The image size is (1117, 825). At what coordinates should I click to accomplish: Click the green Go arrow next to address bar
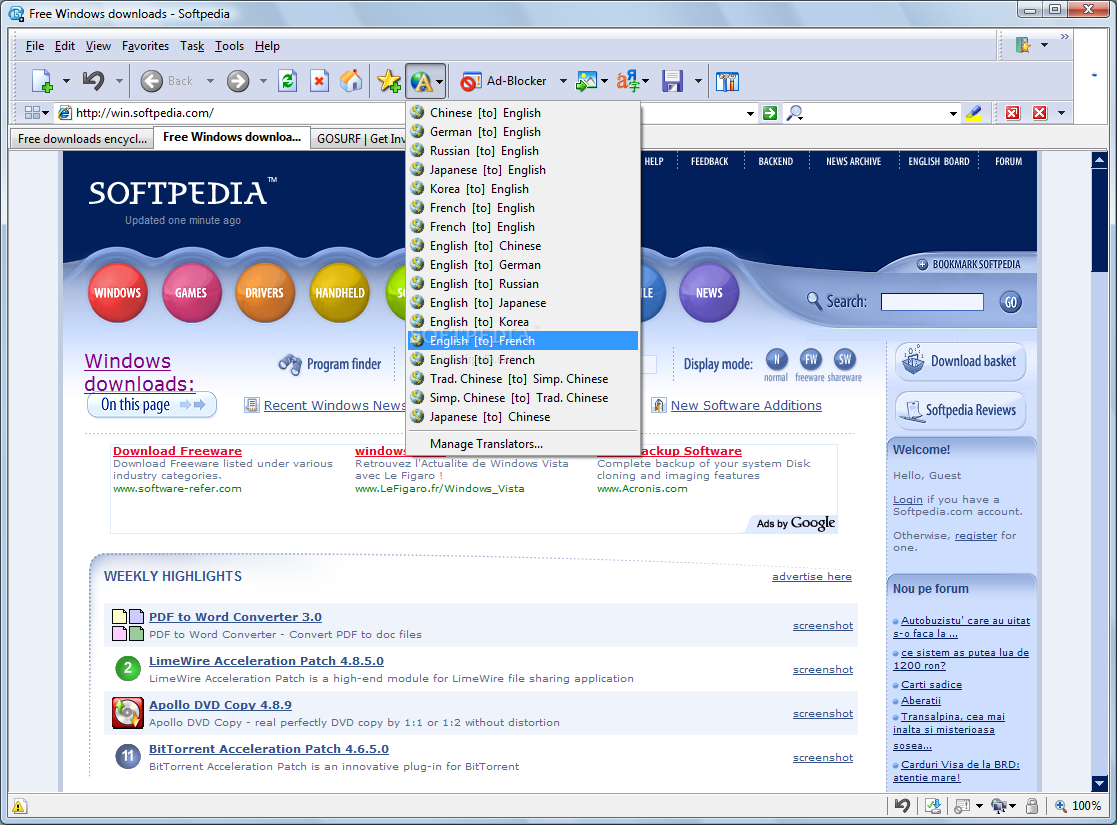point(770,113)
